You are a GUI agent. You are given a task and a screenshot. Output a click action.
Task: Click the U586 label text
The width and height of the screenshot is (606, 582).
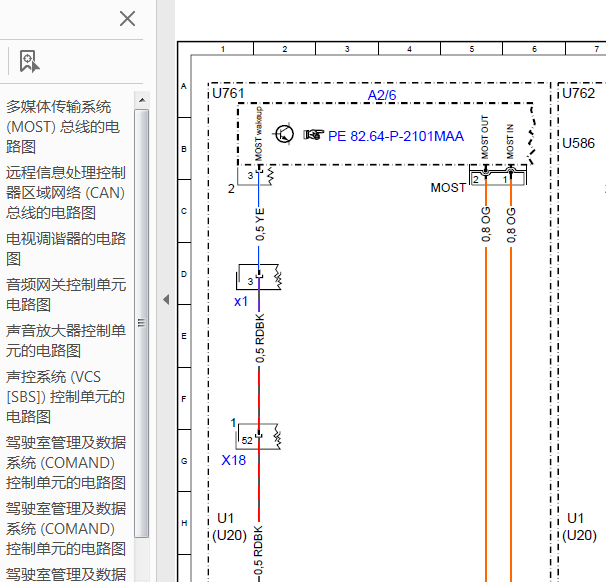tap(578, 143)
